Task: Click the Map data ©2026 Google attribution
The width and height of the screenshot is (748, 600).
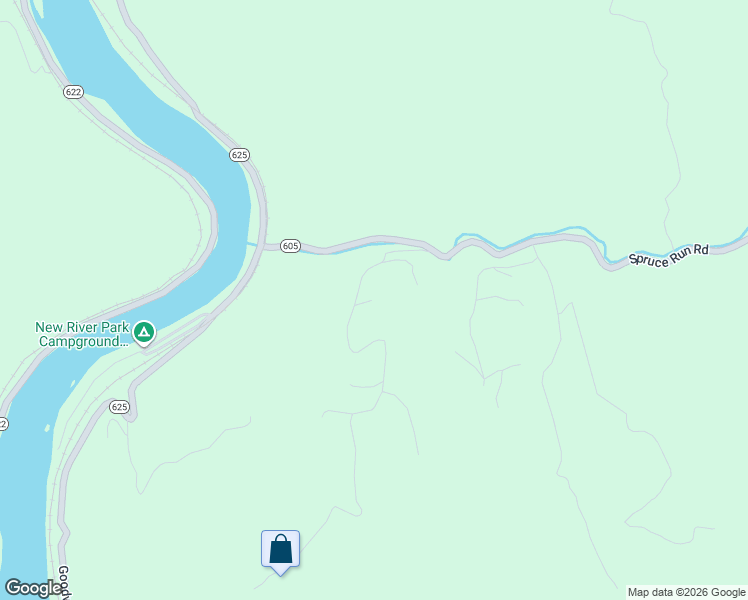Action: (x=686, y=592)
